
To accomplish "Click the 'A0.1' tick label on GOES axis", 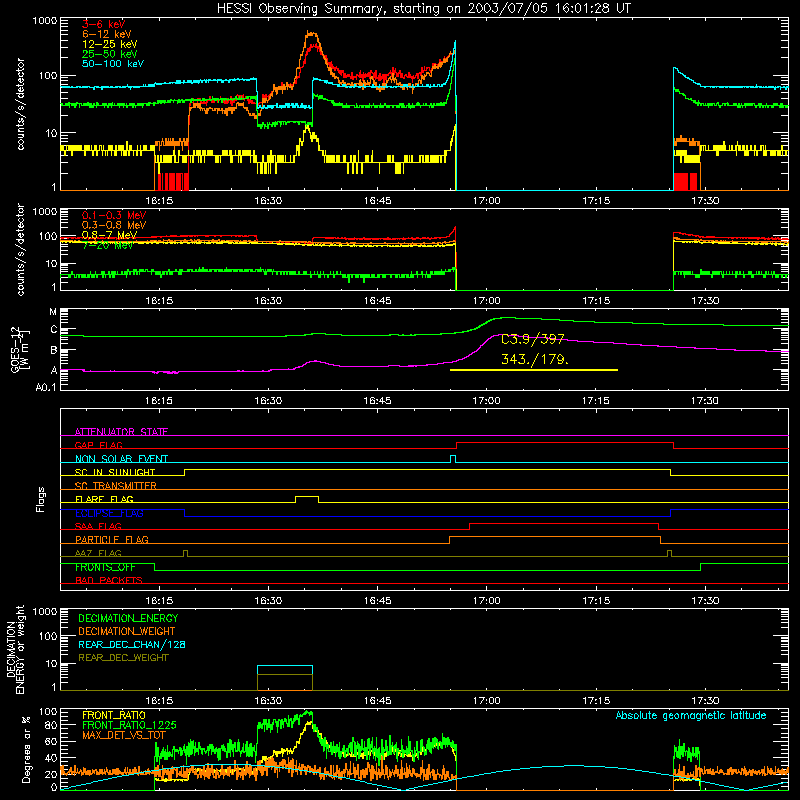I will [x=46, y=387].
